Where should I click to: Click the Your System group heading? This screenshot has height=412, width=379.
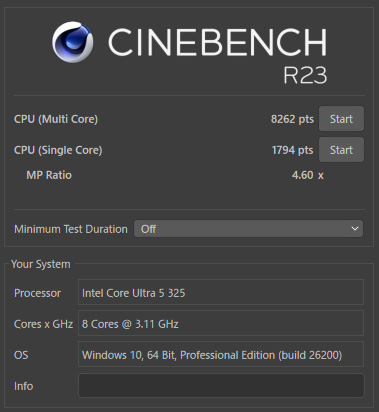(41, 264)
